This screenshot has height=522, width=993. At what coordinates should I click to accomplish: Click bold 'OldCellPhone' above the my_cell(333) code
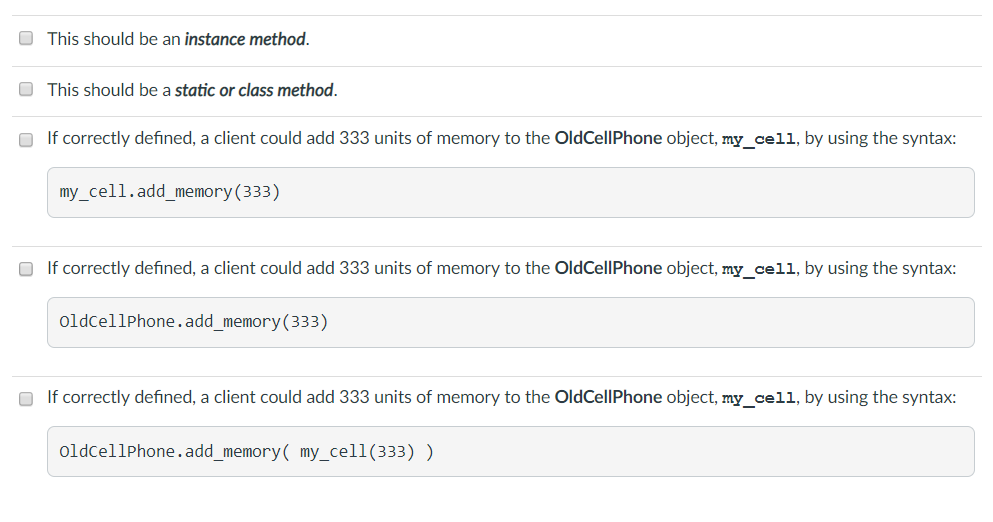608,397
